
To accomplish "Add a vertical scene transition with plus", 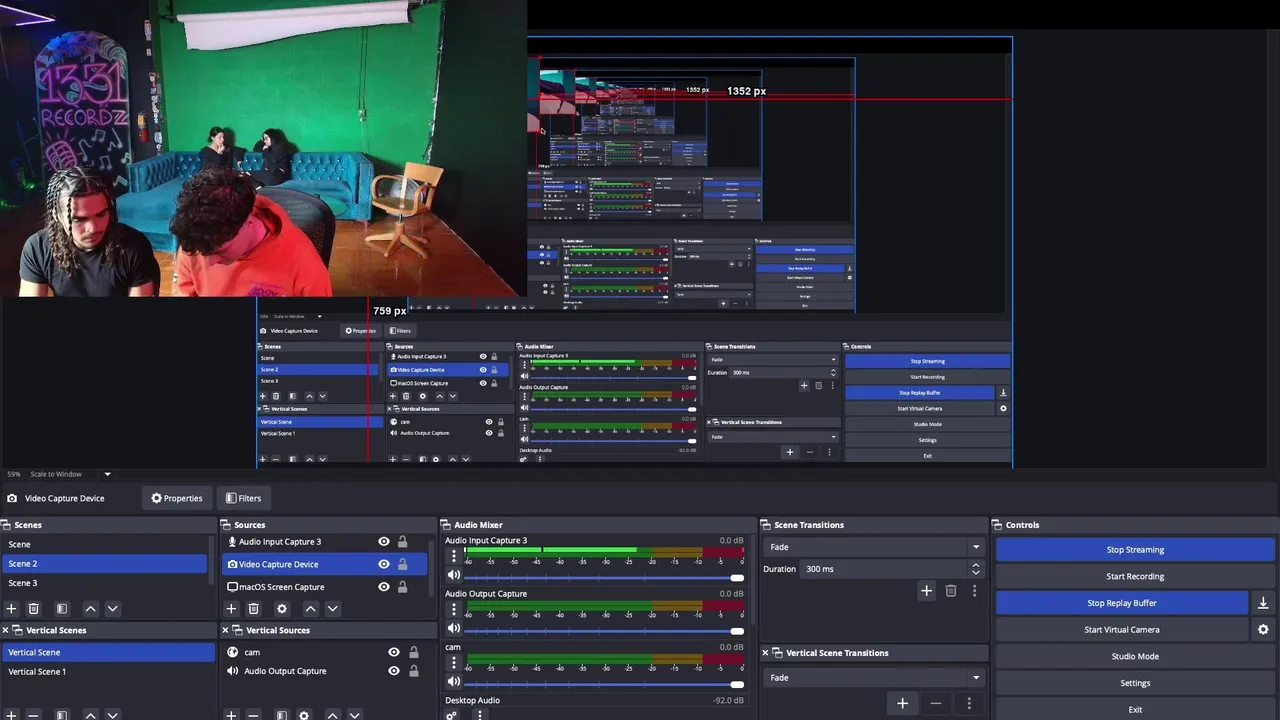I will point(902,703).
